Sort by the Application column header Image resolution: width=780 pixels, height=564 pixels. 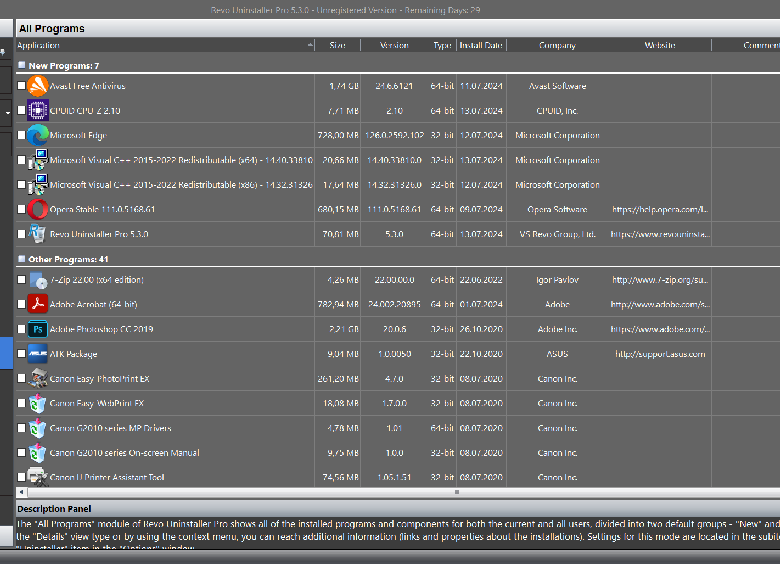pyautogui.click(x=165, y=45)
